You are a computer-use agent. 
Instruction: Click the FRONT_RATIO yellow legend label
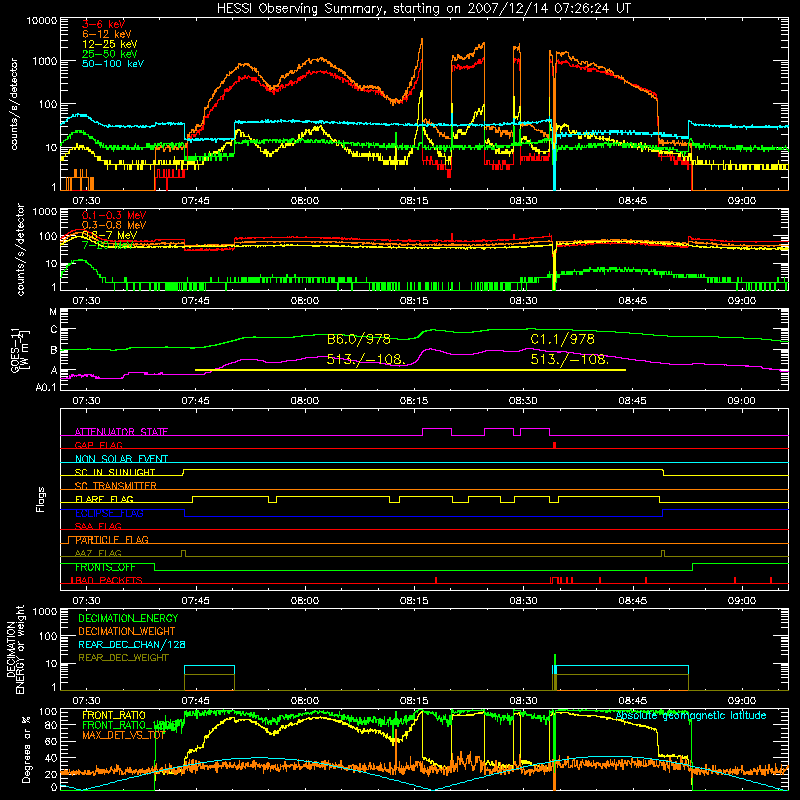pos(114,715)
